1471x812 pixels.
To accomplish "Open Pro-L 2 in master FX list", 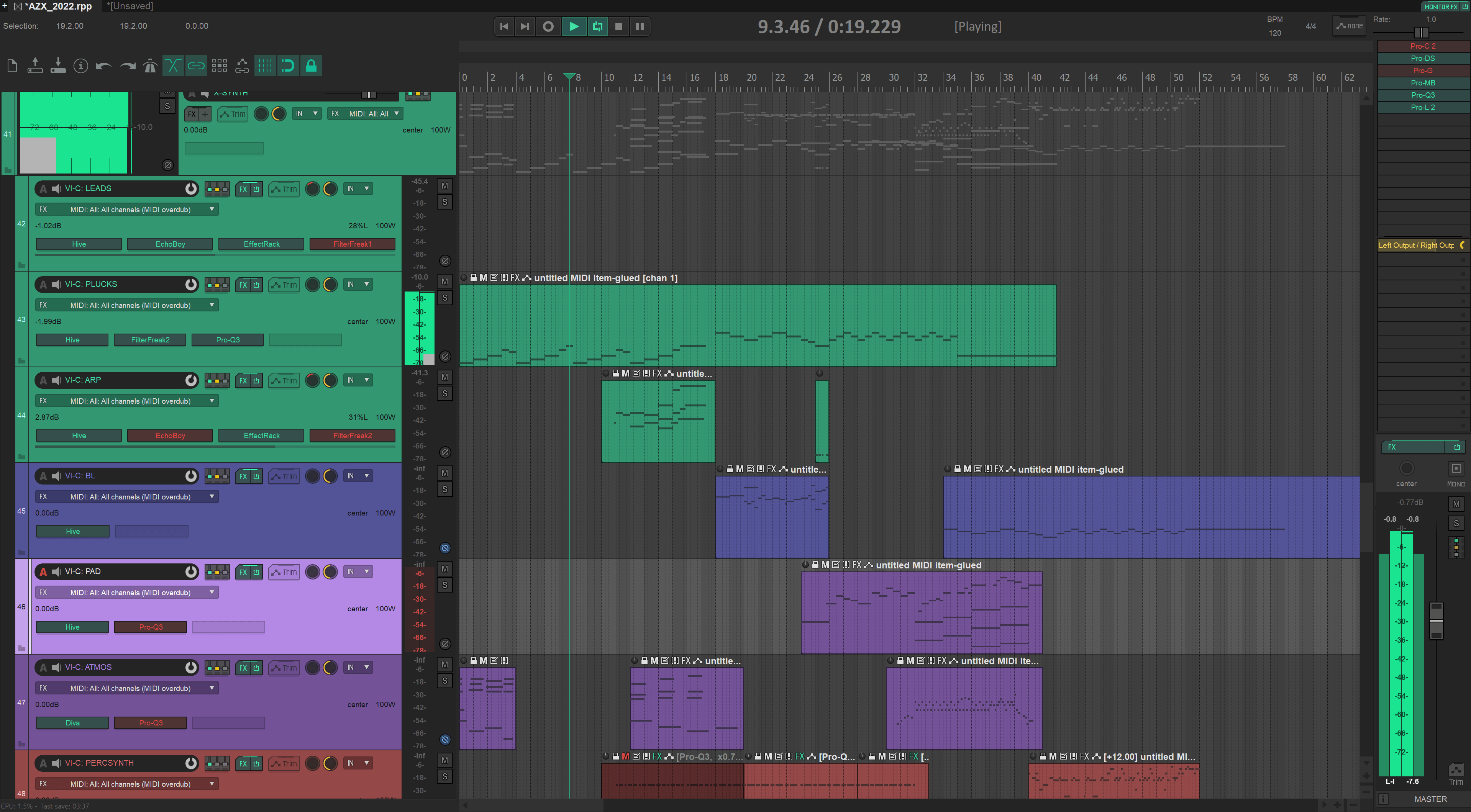I will click(x=1422, y=107).
